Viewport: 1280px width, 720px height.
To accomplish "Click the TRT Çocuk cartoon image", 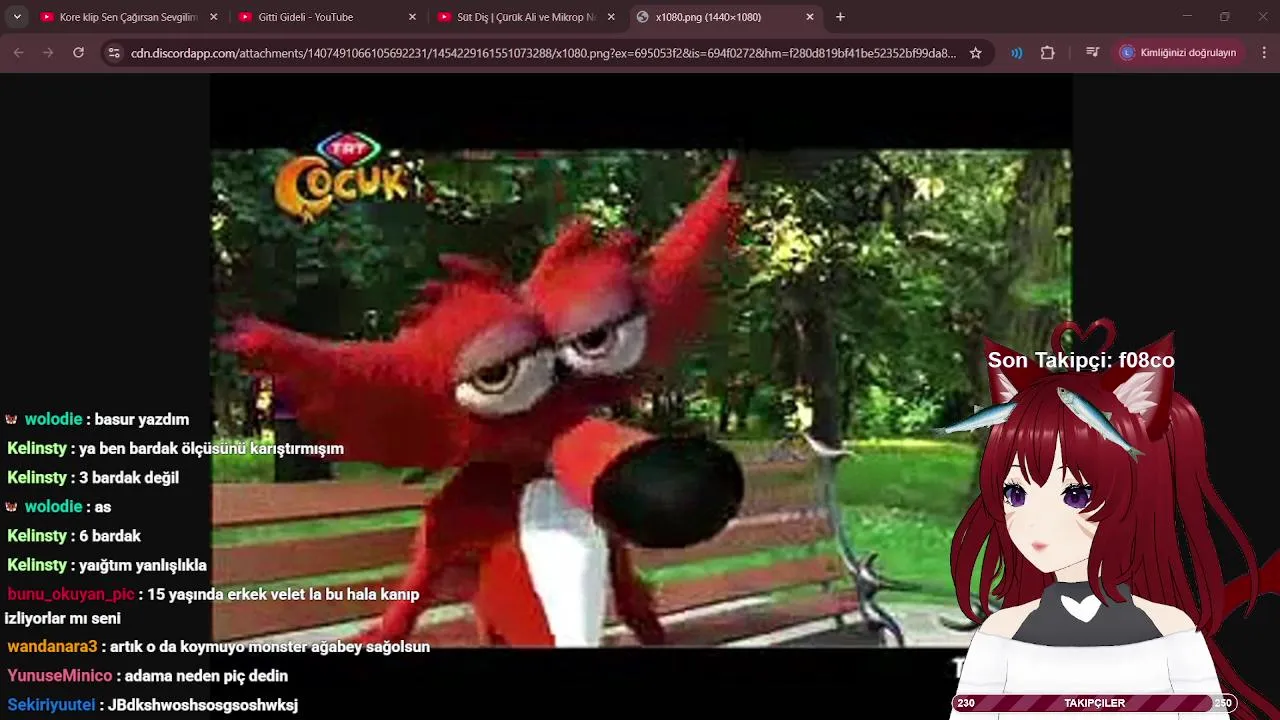I will coord(640,398).
